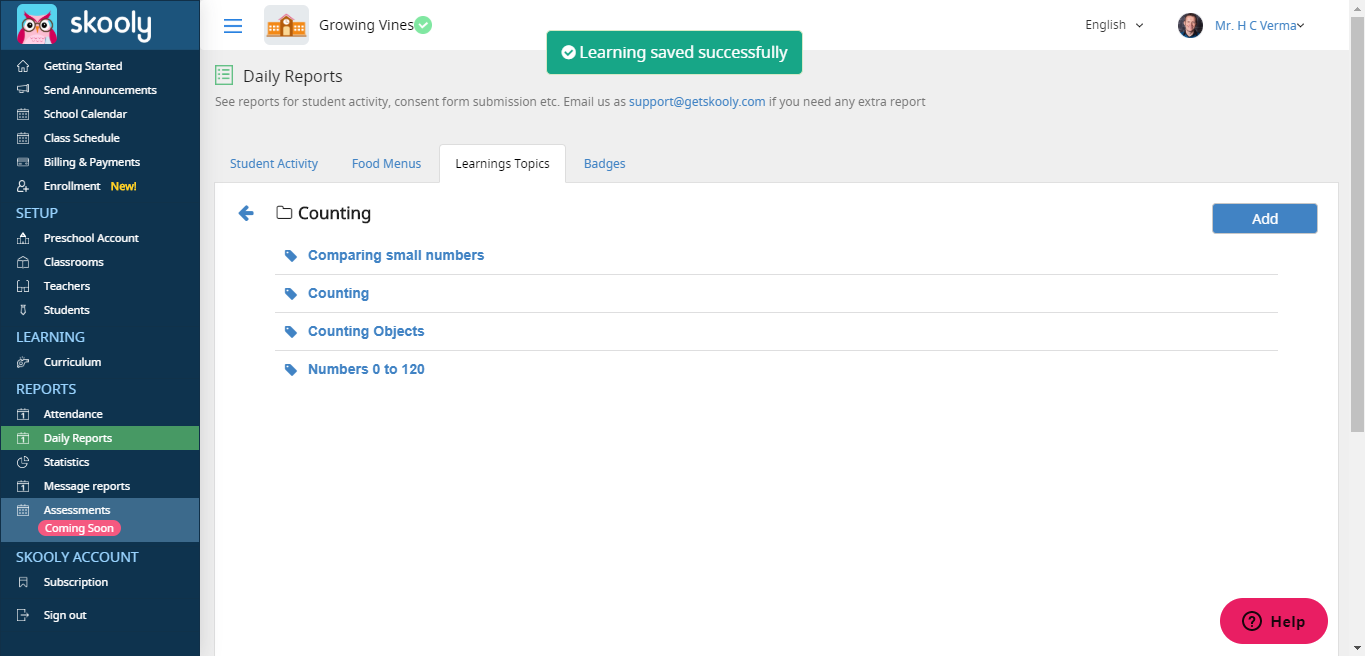Click the Assessments sidebar item
The image size is (1365, 656).
point(100,520)
